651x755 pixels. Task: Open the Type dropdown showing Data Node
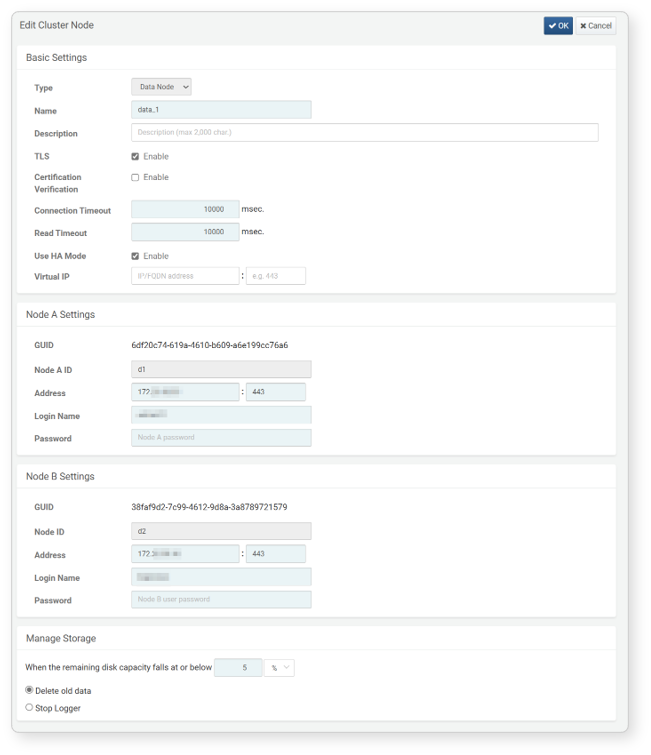[161, 87]
